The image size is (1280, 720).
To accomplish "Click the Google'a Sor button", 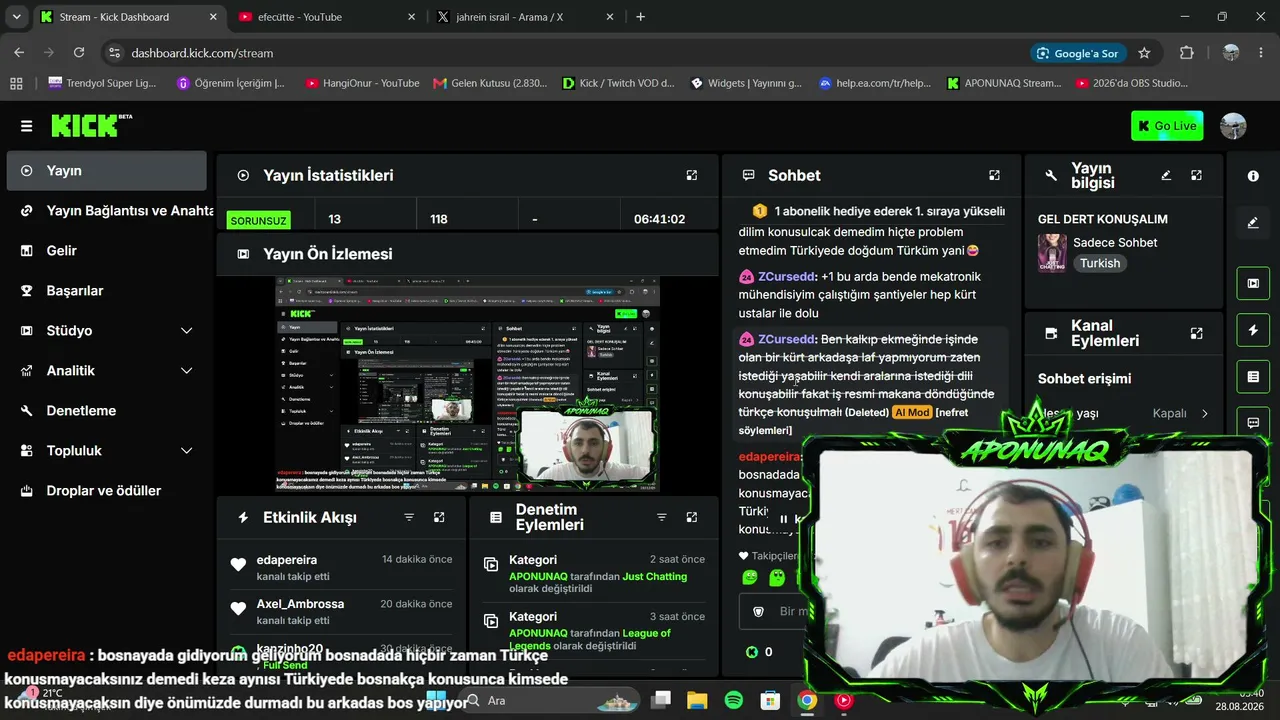I will [1078, 53].
